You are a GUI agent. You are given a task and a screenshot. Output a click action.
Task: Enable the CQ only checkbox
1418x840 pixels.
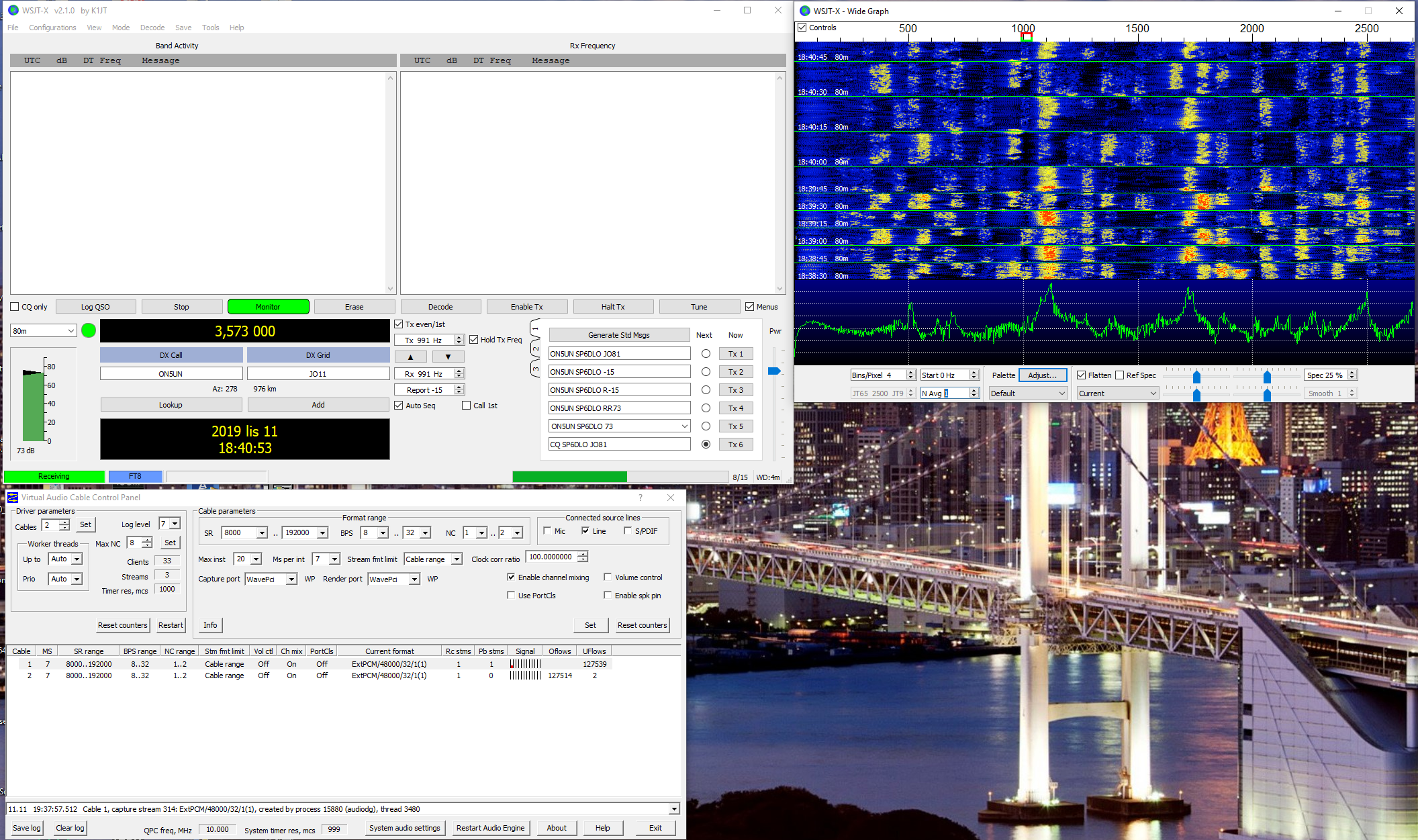15,307
